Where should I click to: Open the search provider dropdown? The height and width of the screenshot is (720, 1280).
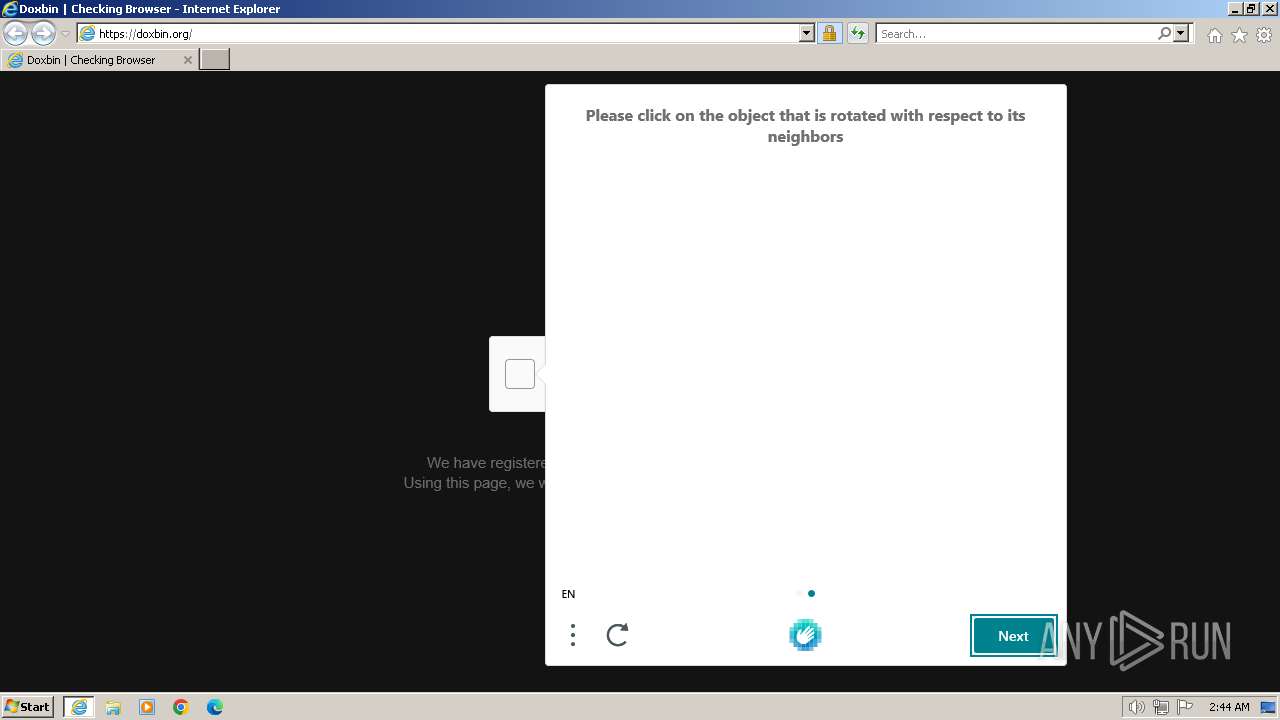(1181, 33)
